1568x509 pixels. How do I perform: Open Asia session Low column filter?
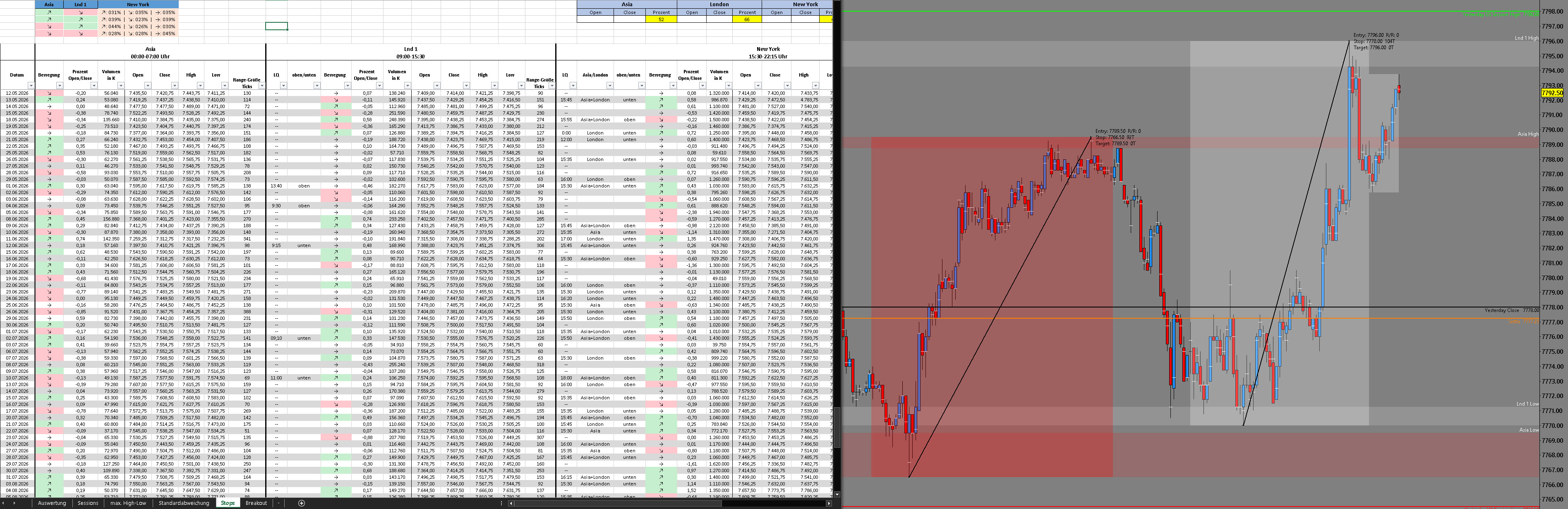pos(225,86)
